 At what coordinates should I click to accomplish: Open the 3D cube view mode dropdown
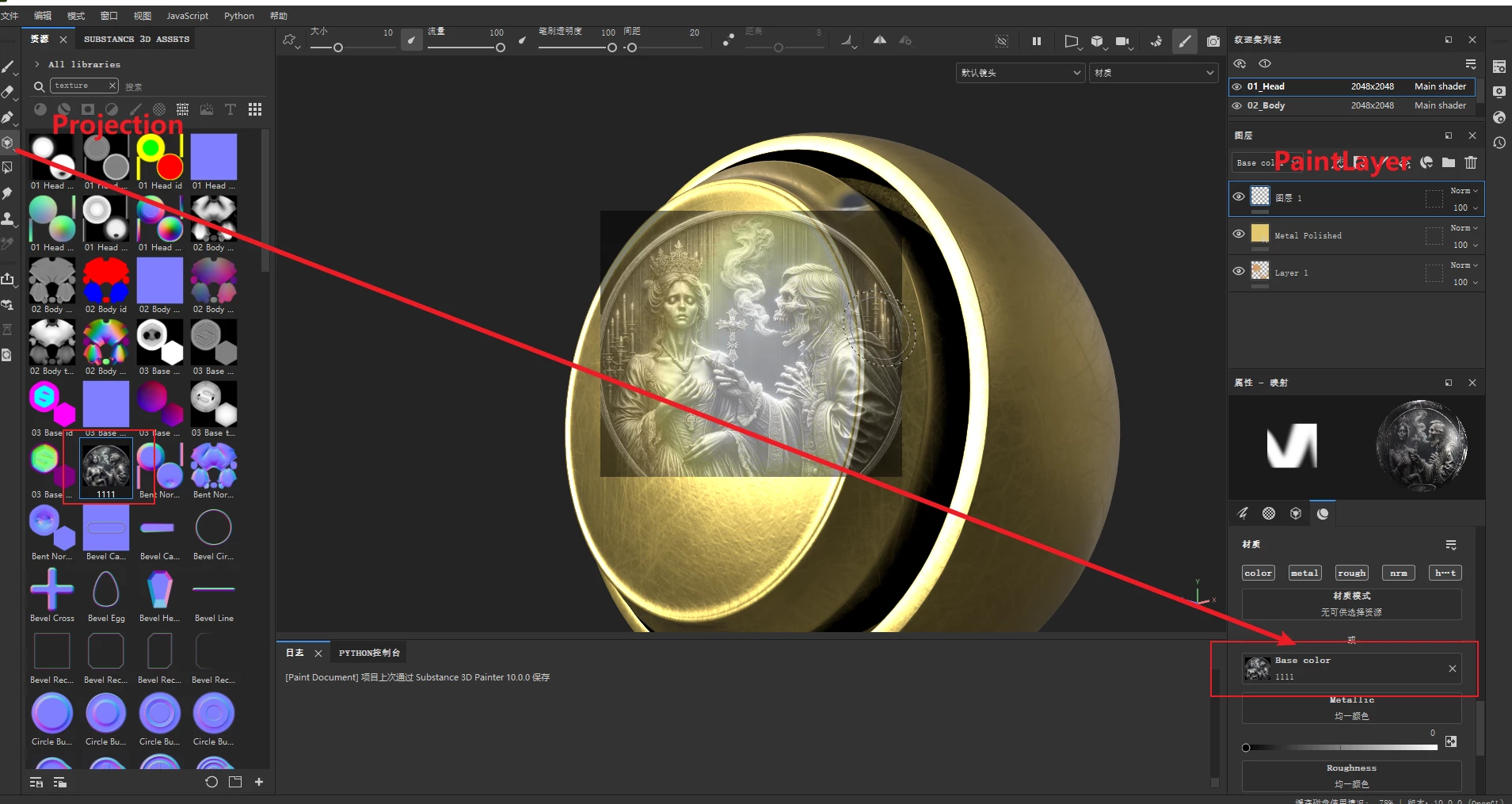point(1098,41)
